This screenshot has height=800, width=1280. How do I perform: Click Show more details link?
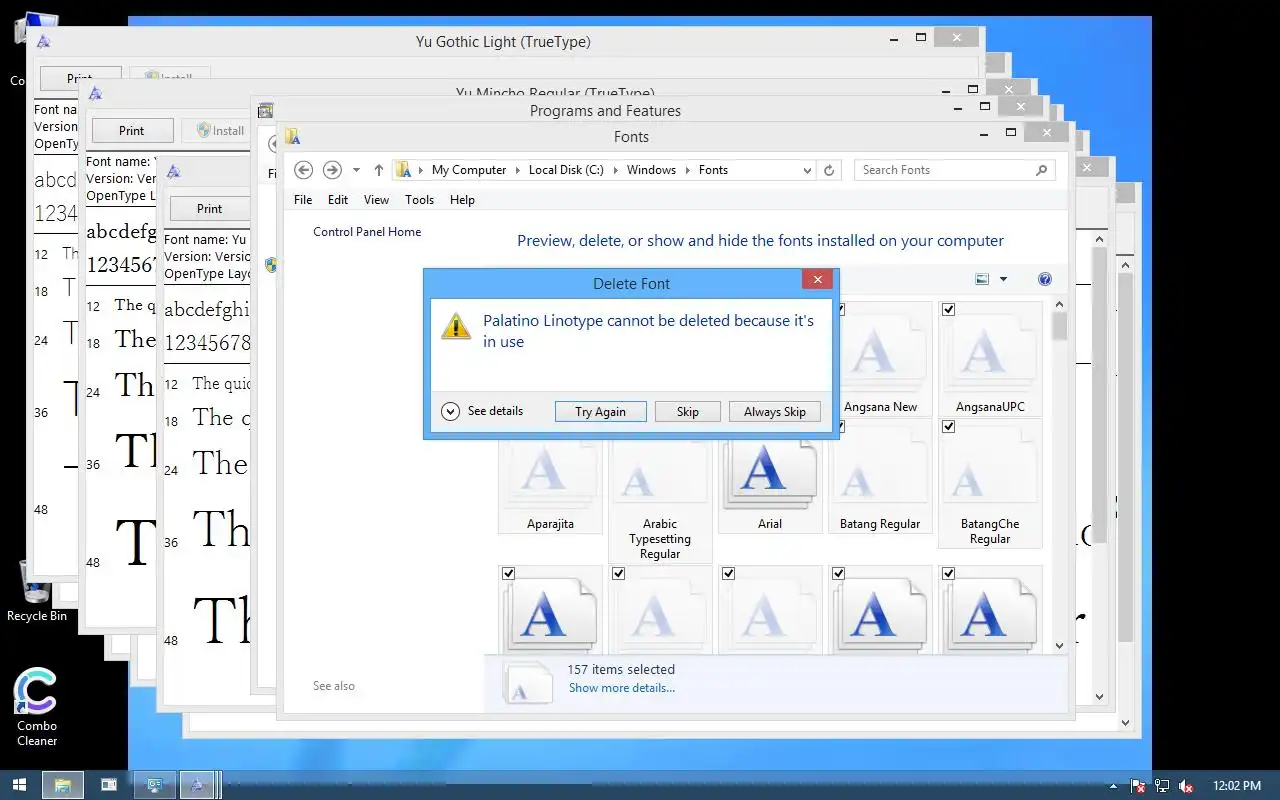point(621,688)
